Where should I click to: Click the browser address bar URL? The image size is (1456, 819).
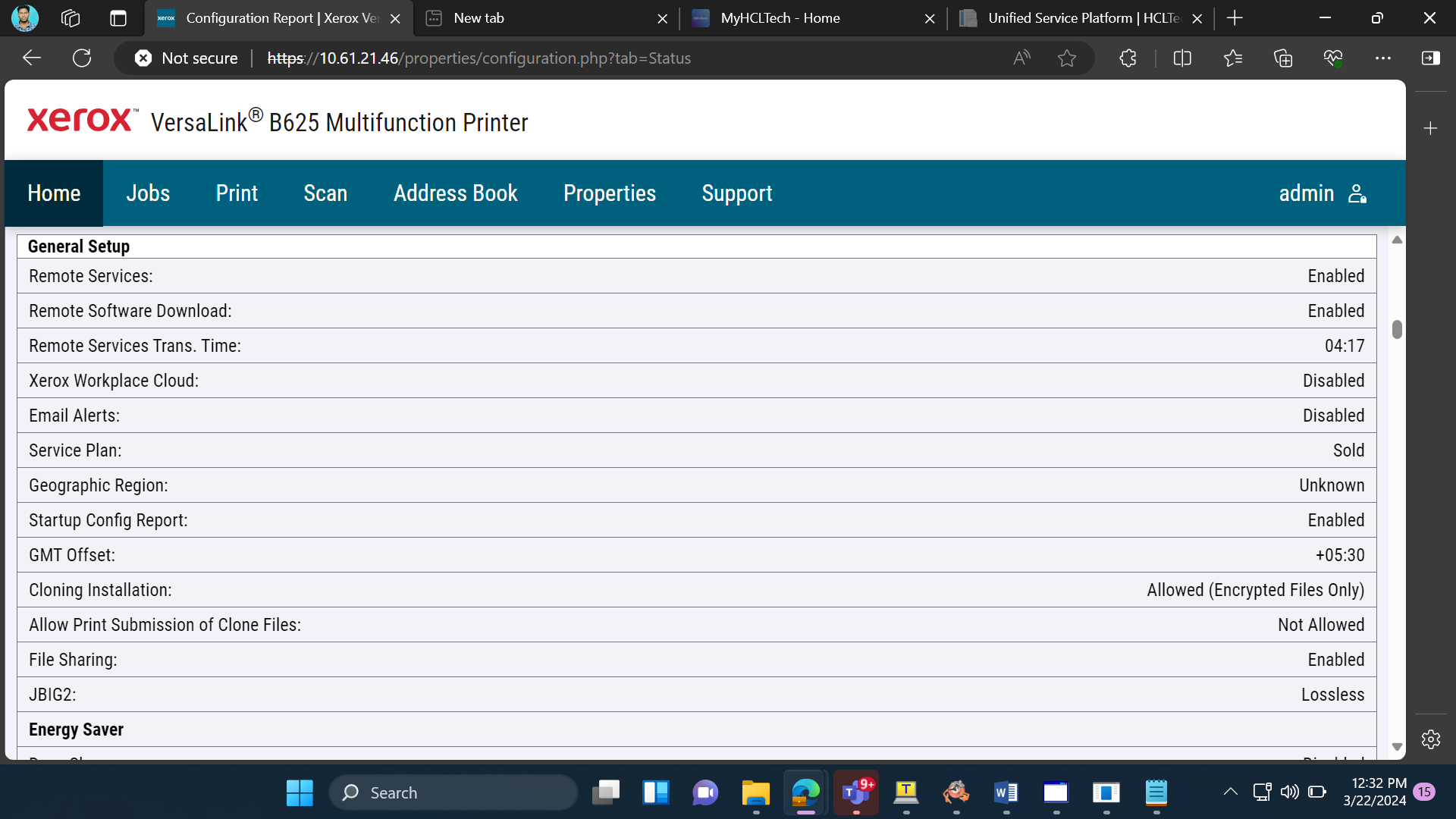(x=479, y=58)
